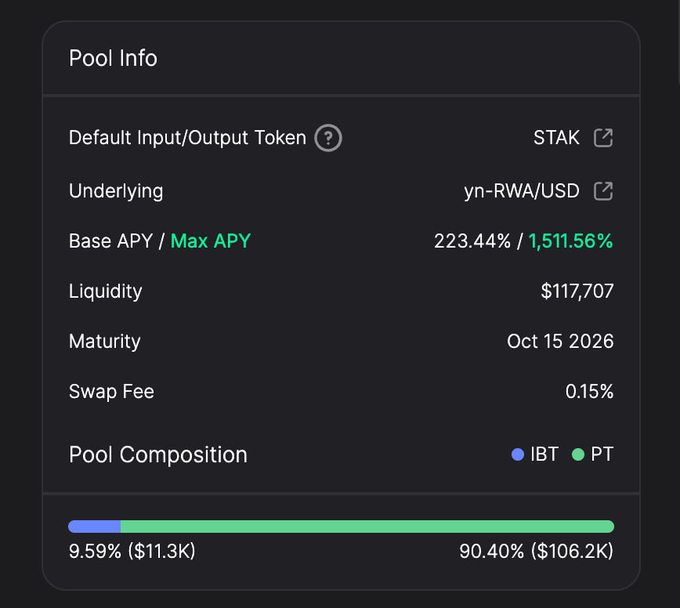
Task: Click the $117,707 liquidity value
Action: click(577, 292)
